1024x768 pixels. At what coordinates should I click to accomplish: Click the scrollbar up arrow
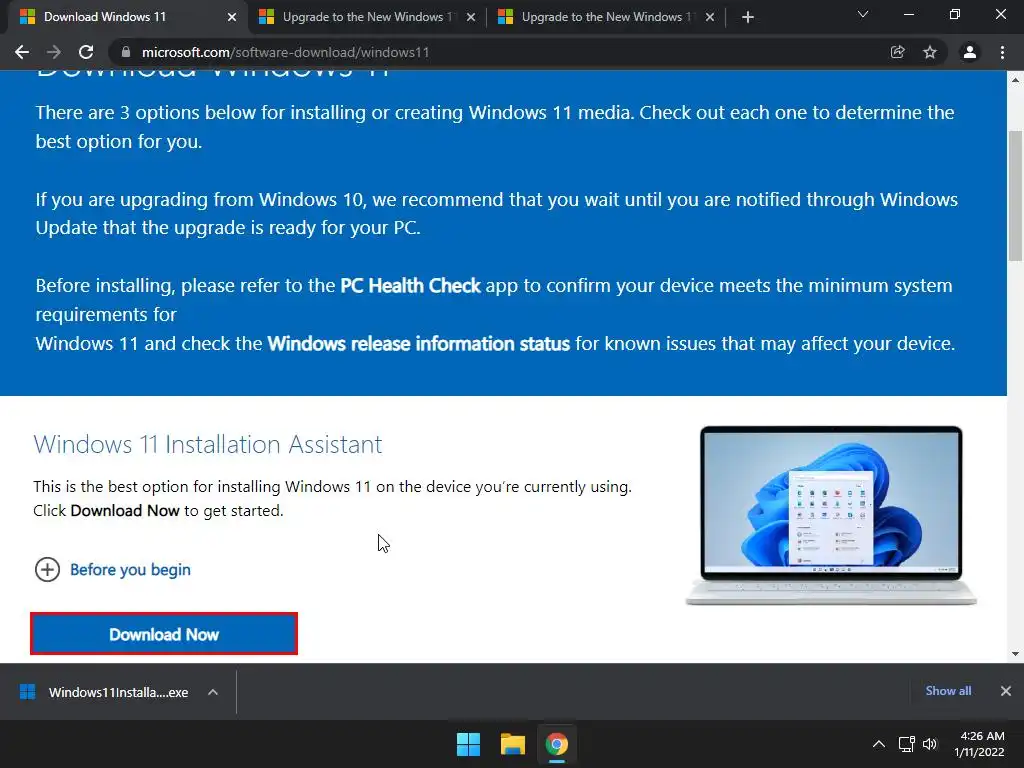[1015, 80]
